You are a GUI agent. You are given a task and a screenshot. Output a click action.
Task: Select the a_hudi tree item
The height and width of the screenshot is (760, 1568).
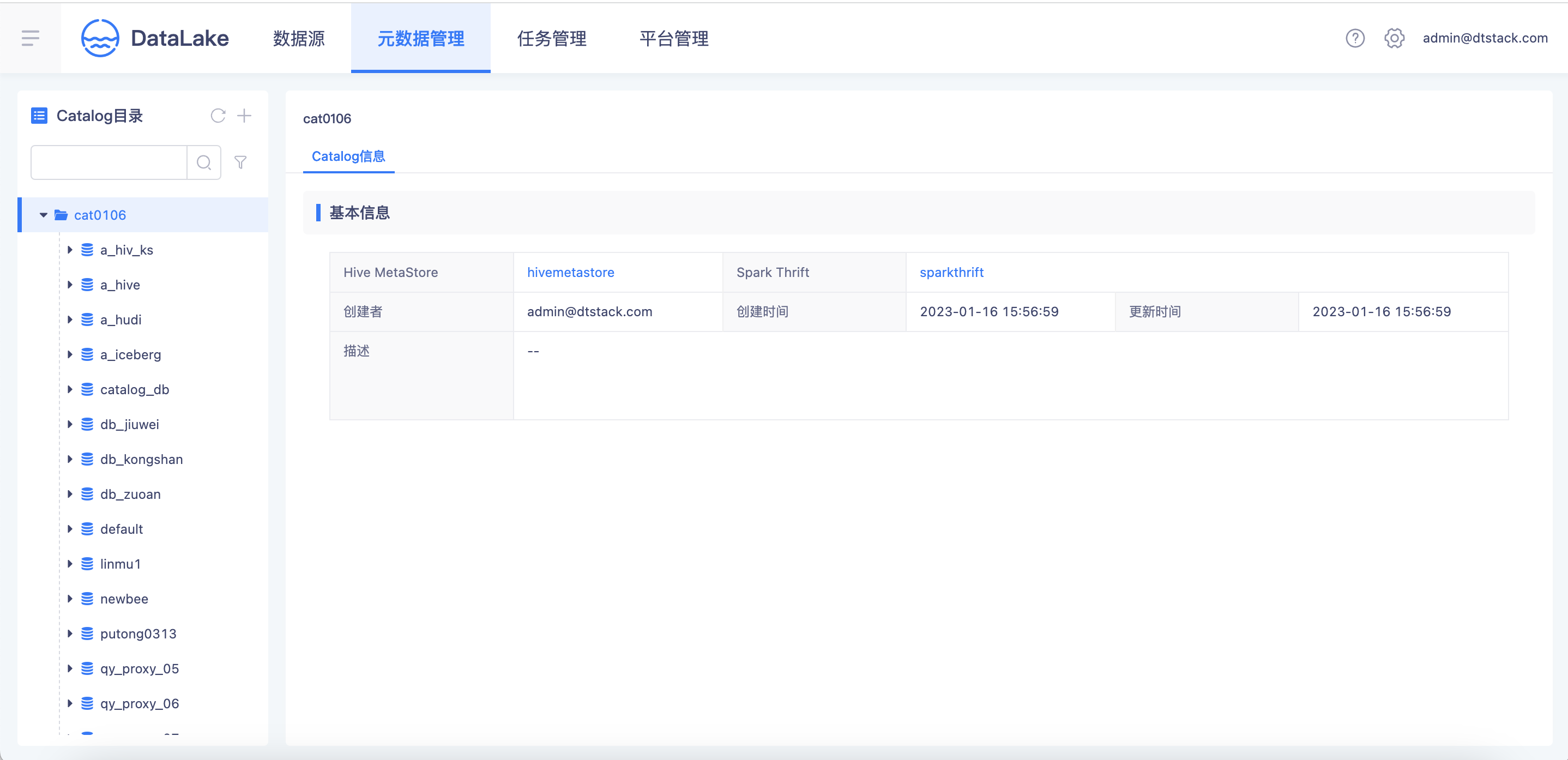(120, 319)
